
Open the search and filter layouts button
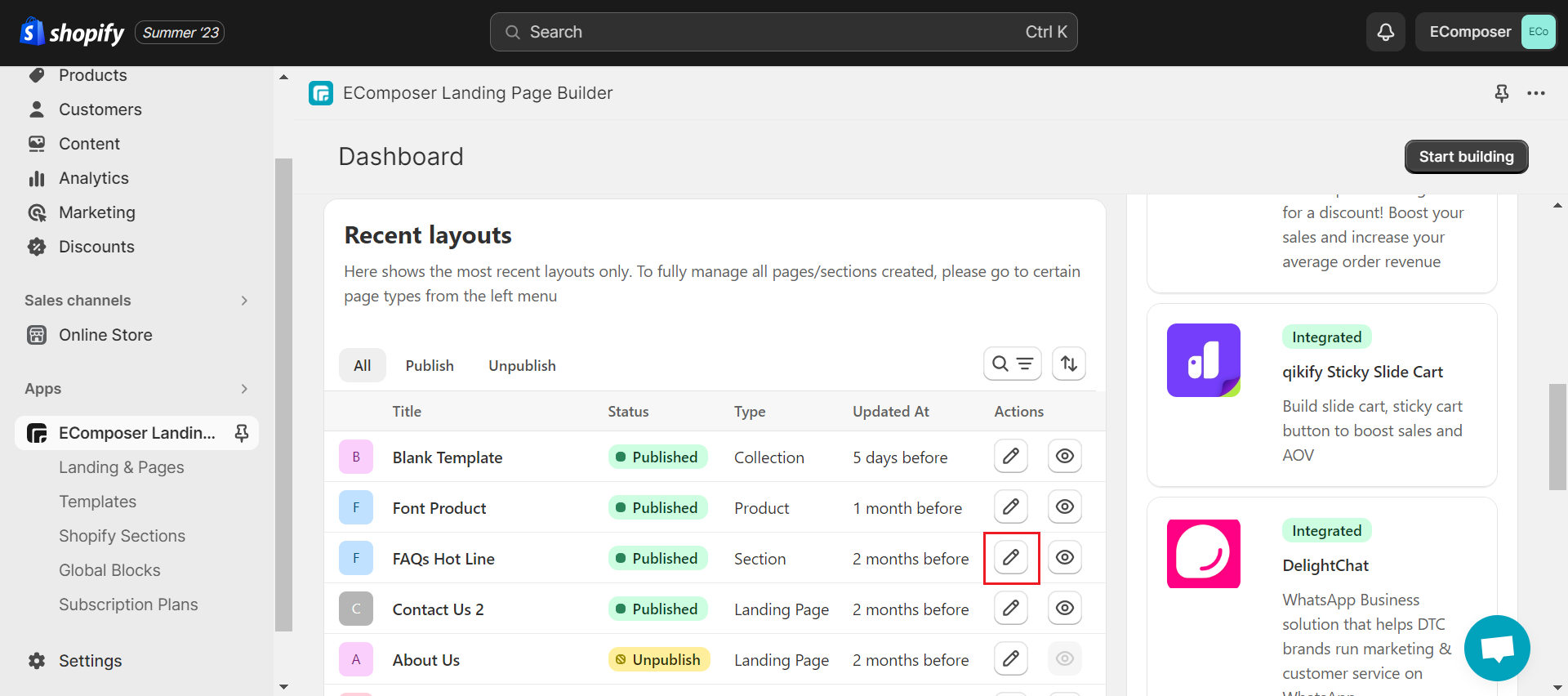click(1013, 364)
